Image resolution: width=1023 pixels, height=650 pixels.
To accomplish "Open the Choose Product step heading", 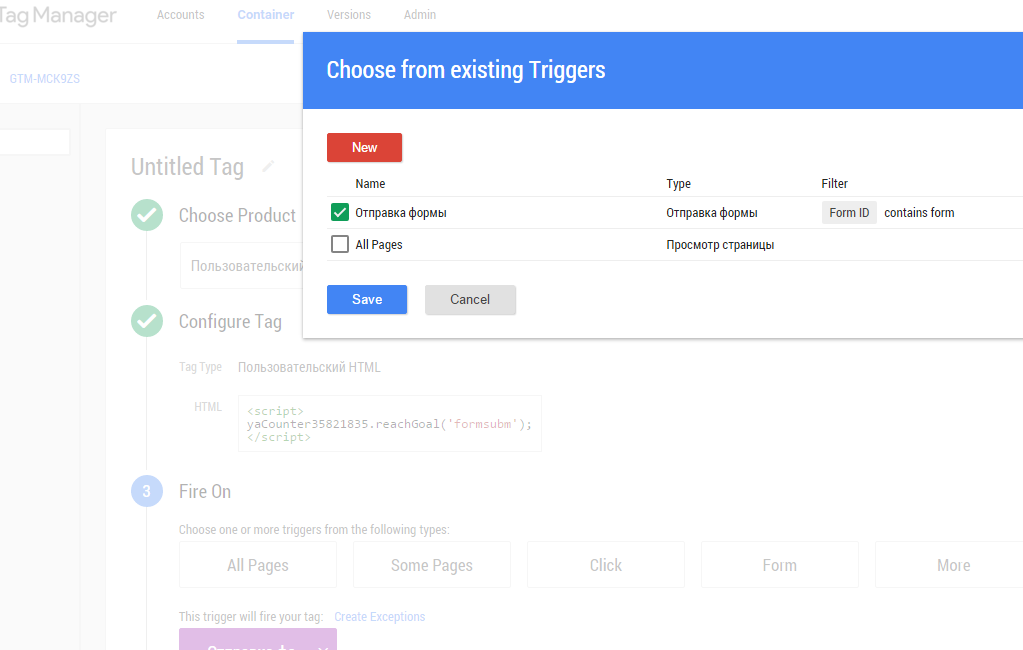I will point(237,215).
